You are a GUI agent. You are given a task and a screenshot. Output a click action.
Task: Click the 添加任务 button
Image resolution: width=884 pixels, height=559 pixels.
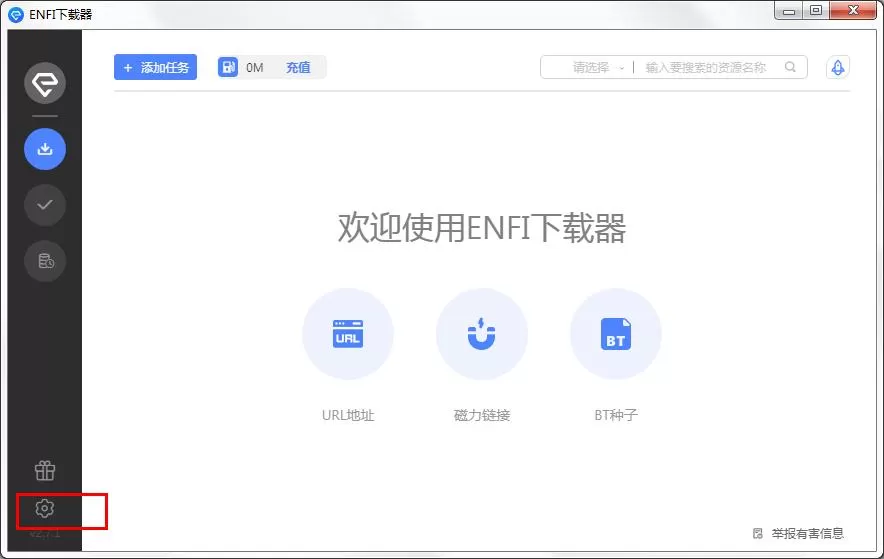pyautogui.click(x=155, y=67)
